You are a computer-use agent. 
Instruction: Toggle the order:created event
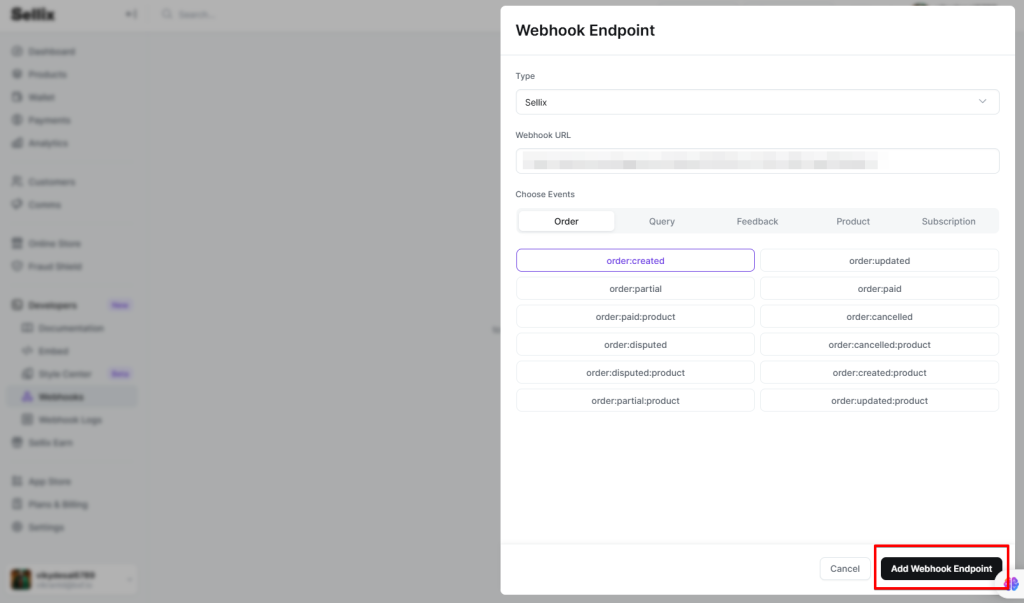point(635,260)
